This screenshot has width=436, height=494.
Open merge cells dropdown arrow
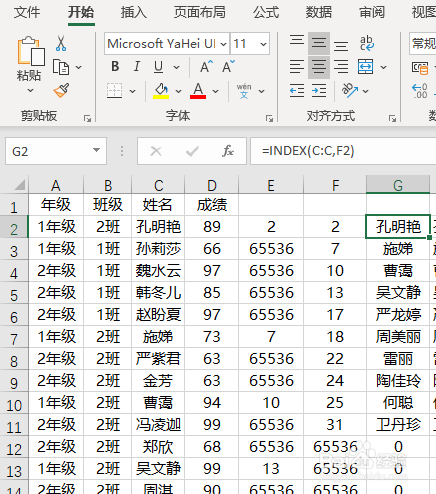pos(384,67)
